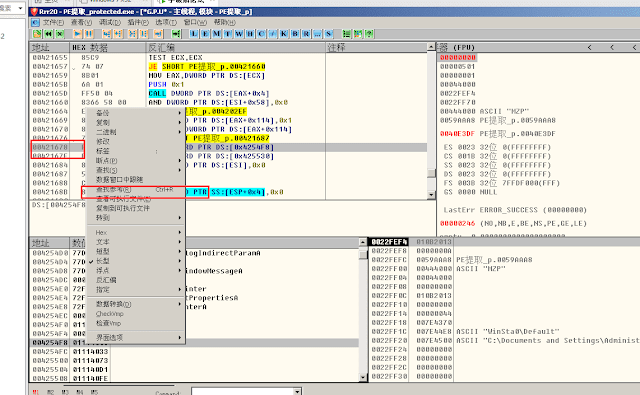Click the CPU window C icon in menu bar
This screenshot has width=640, height=395.
click(36, 22)
